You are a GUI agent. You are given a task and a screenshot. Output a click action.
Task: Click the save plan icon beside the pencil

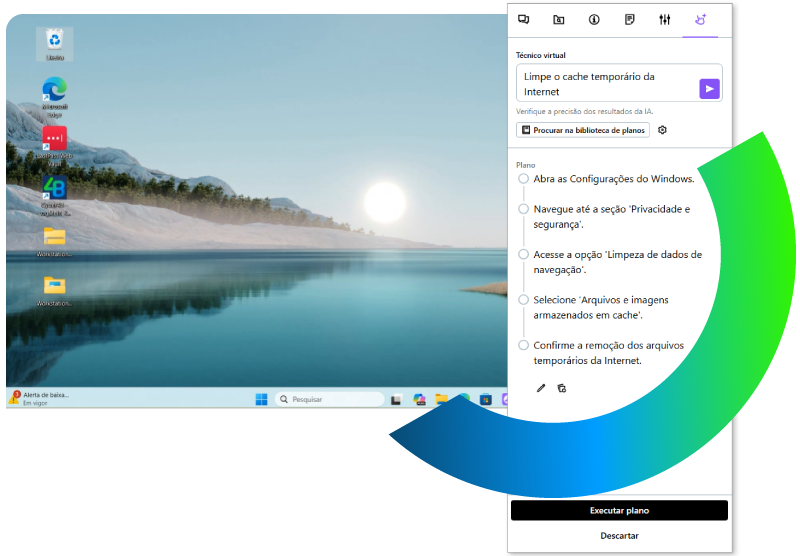(x=562, y=388)
